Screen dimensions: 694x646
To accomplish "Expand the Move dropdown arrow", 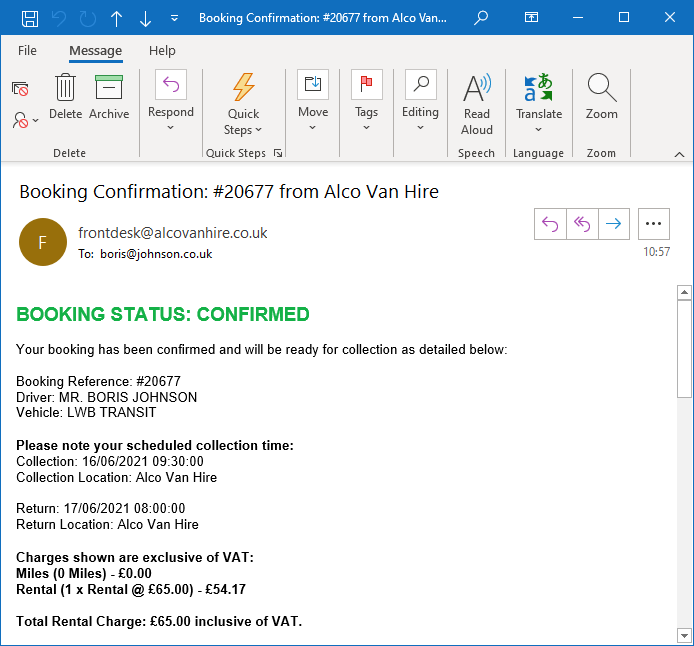I will [x=312, y=128].
